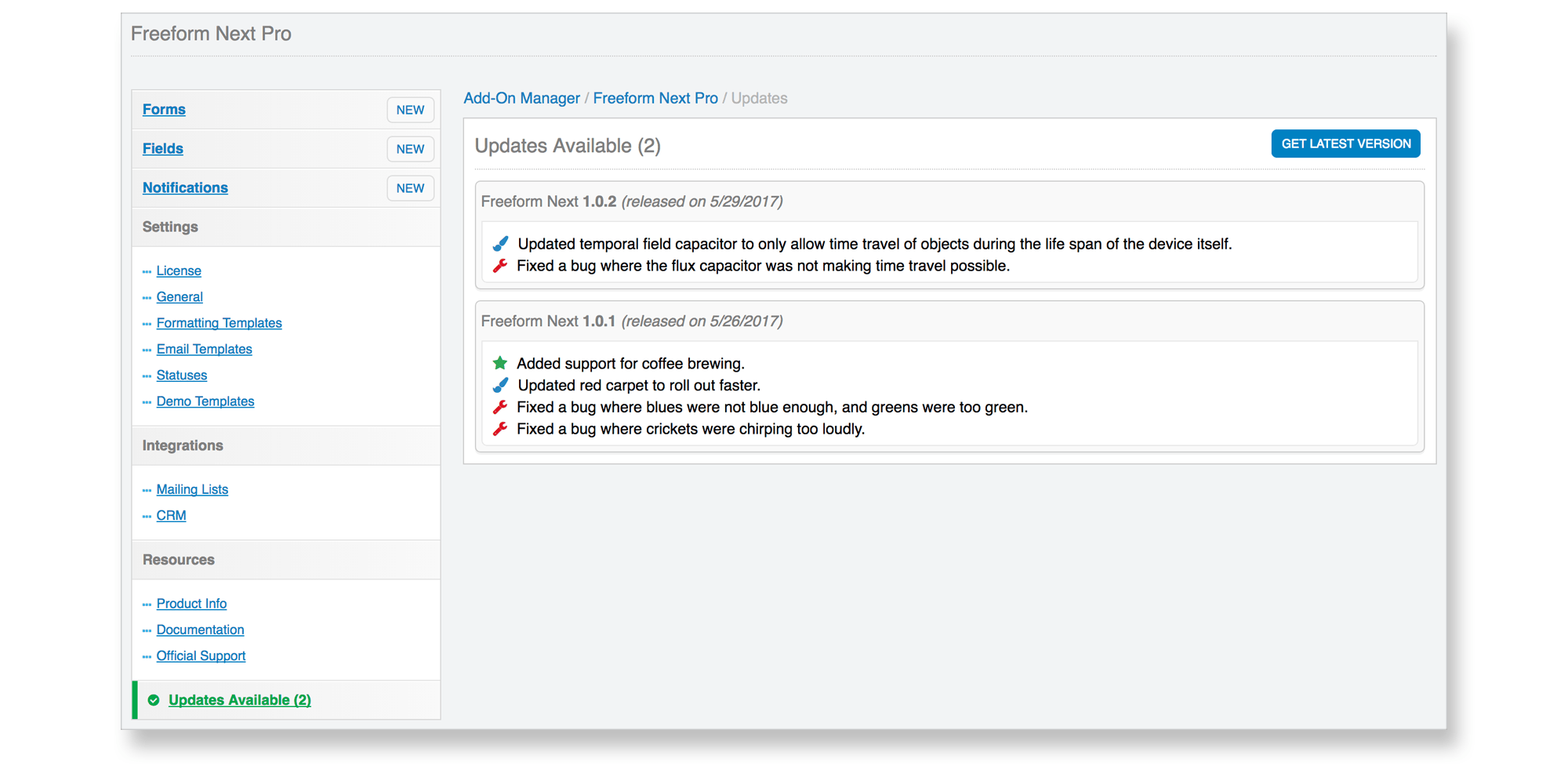
Task: Click the text 'Added support for coffee brewing.'
Action: coord(630,364)
